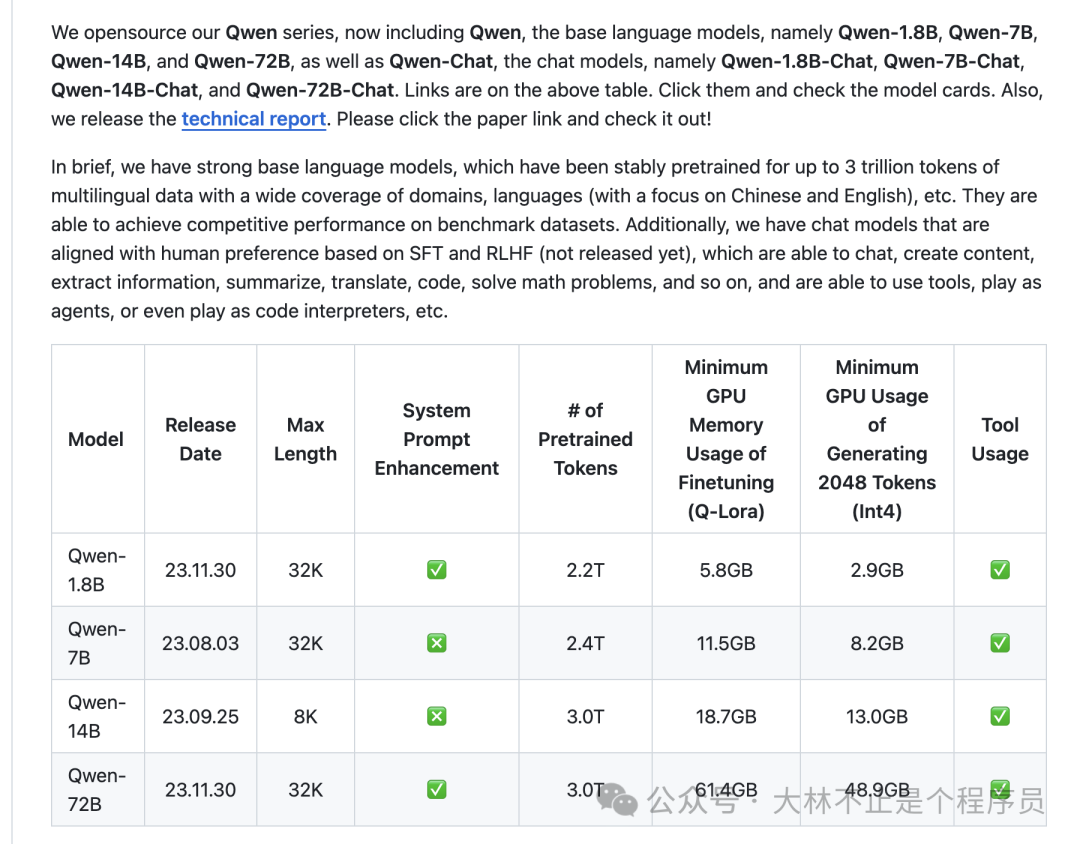Click the System Prompt checkmark in Qwen-1.8B row
Image resolution: width=1080 pixels, height=844 pixels.
pos(437,570)
